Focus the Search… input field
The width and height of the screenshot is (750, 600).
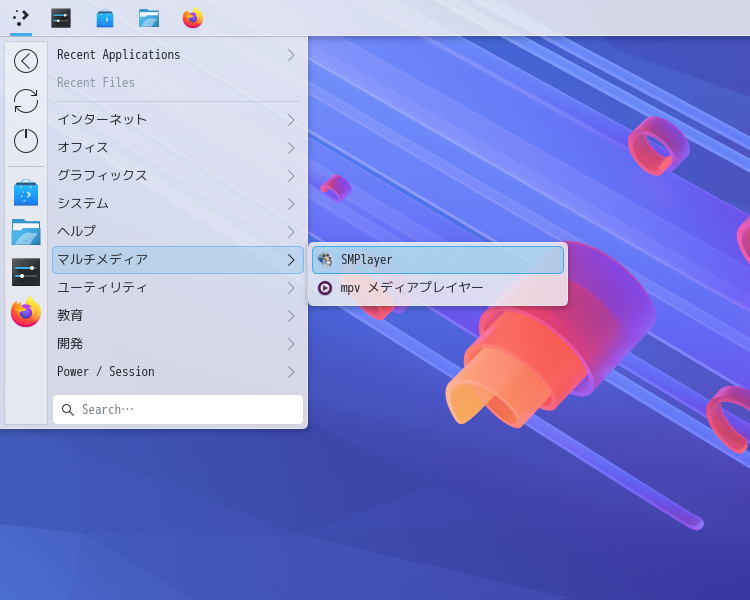point(178,410)
